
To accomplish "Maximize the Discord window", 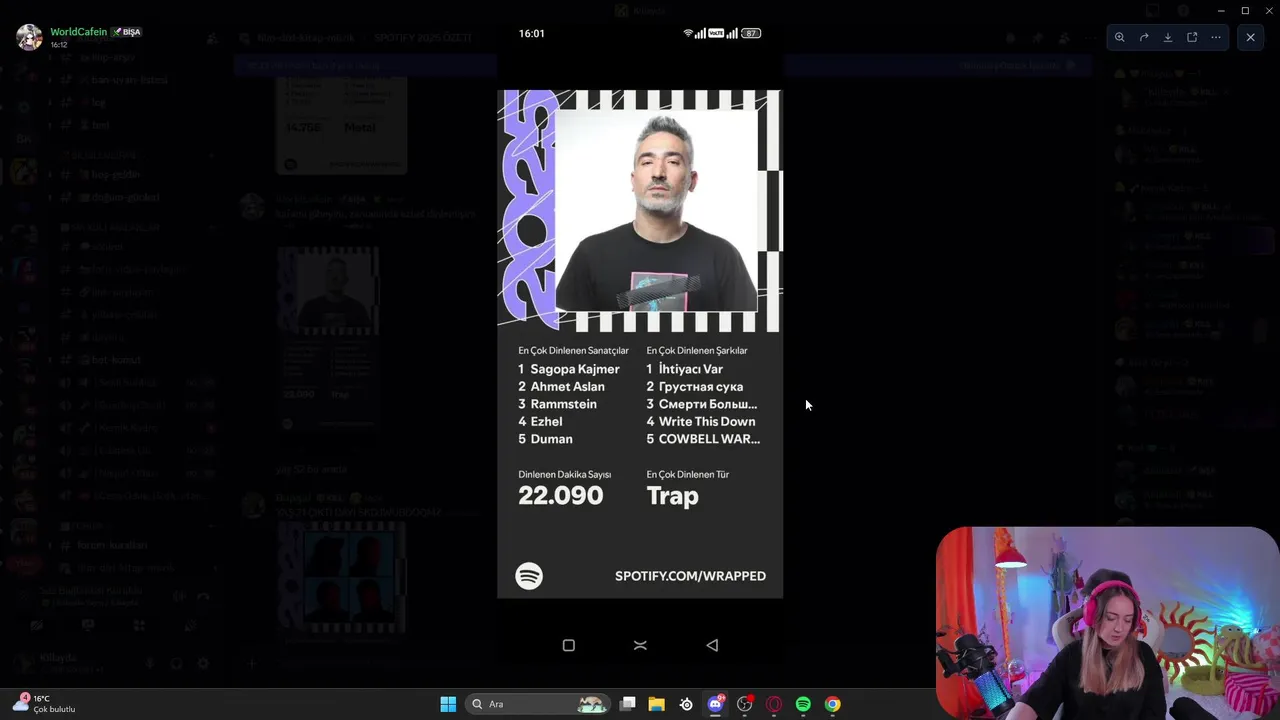I will pos(1245,10).
